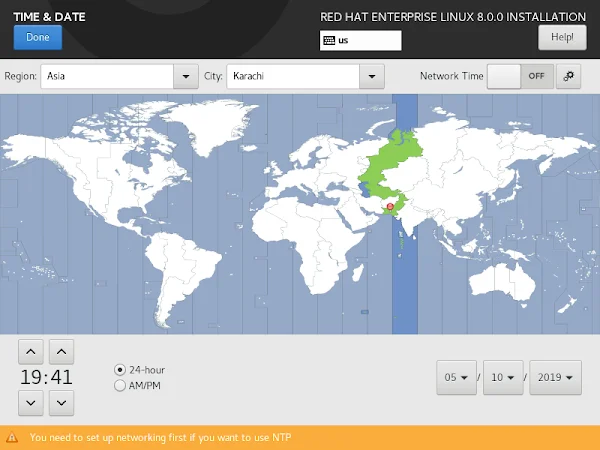This screenshot has height=450, width=600.
Task: Open the year dropdown showing 2019
Action: click(556, 378)
